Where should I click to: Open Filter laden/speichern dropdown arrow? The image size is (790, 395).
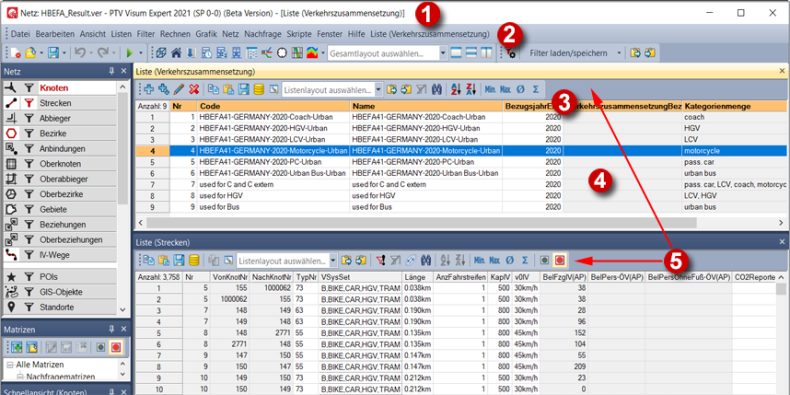point(619,53)
